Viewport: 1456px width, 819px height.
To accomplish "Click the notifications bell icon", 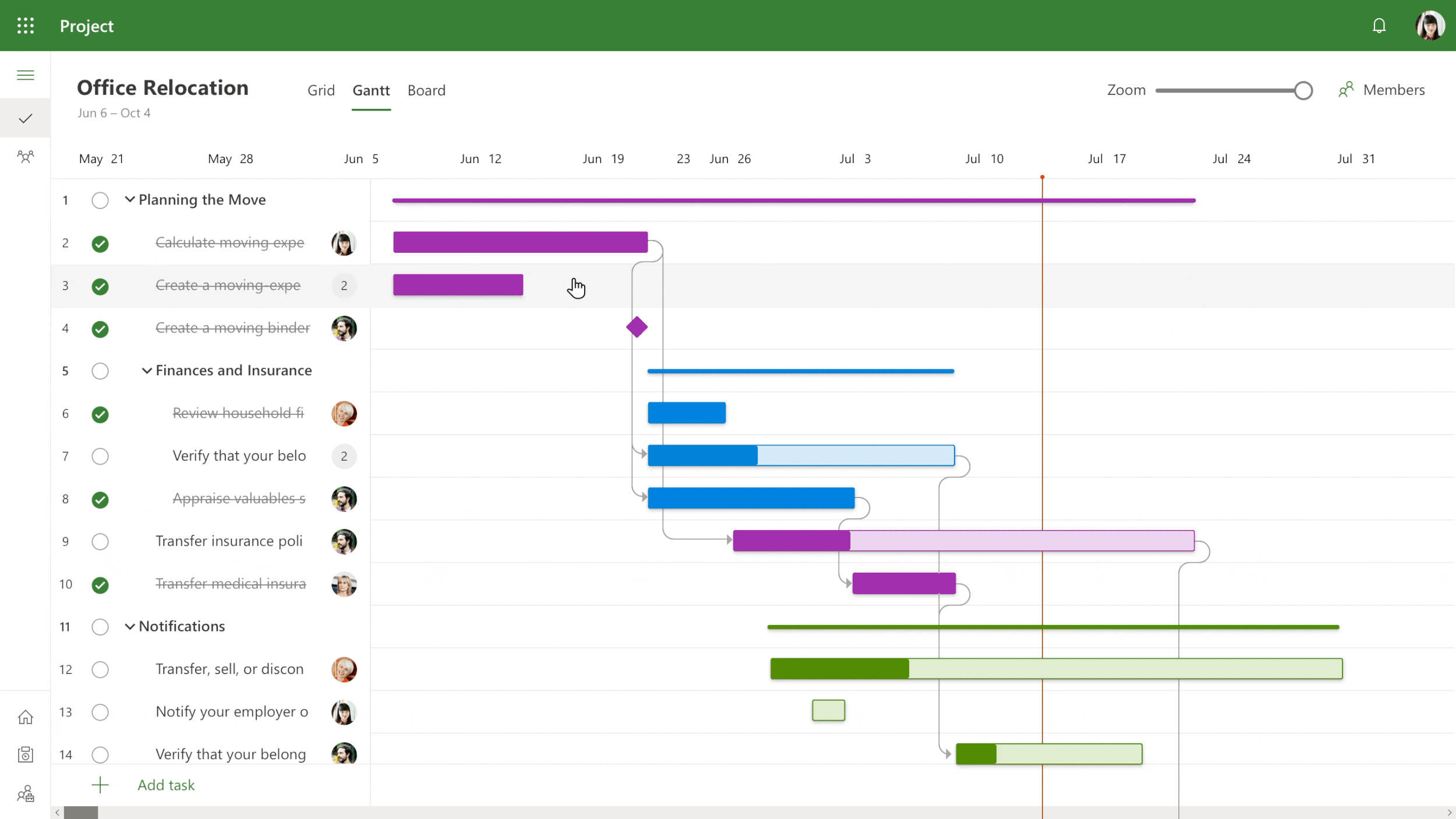I will pyautogui.click(x=1379, y=26).
